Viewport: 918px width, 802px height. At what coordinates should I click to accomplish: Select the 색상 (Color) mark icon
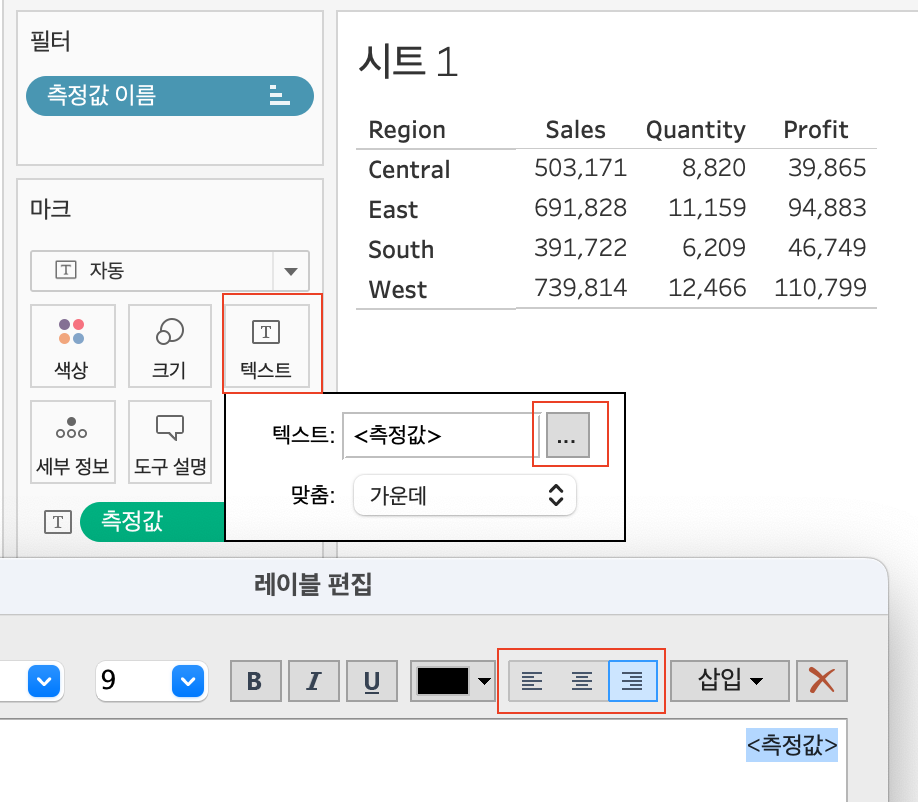[72, 345]
